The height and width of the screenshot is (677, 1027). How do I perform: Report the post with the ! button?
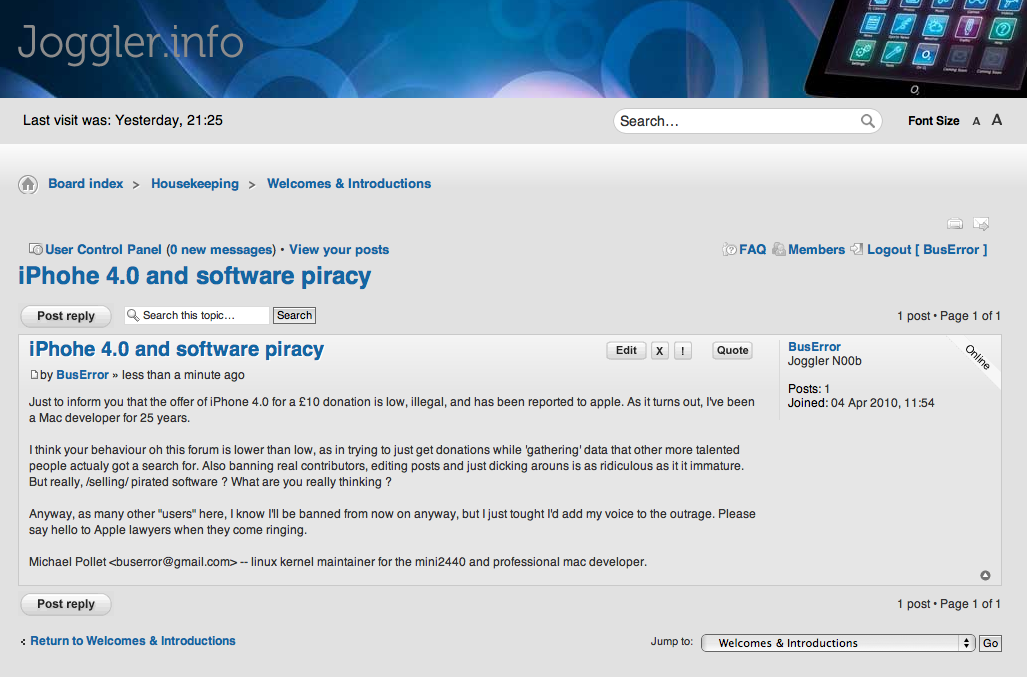(x=682, y=351)
